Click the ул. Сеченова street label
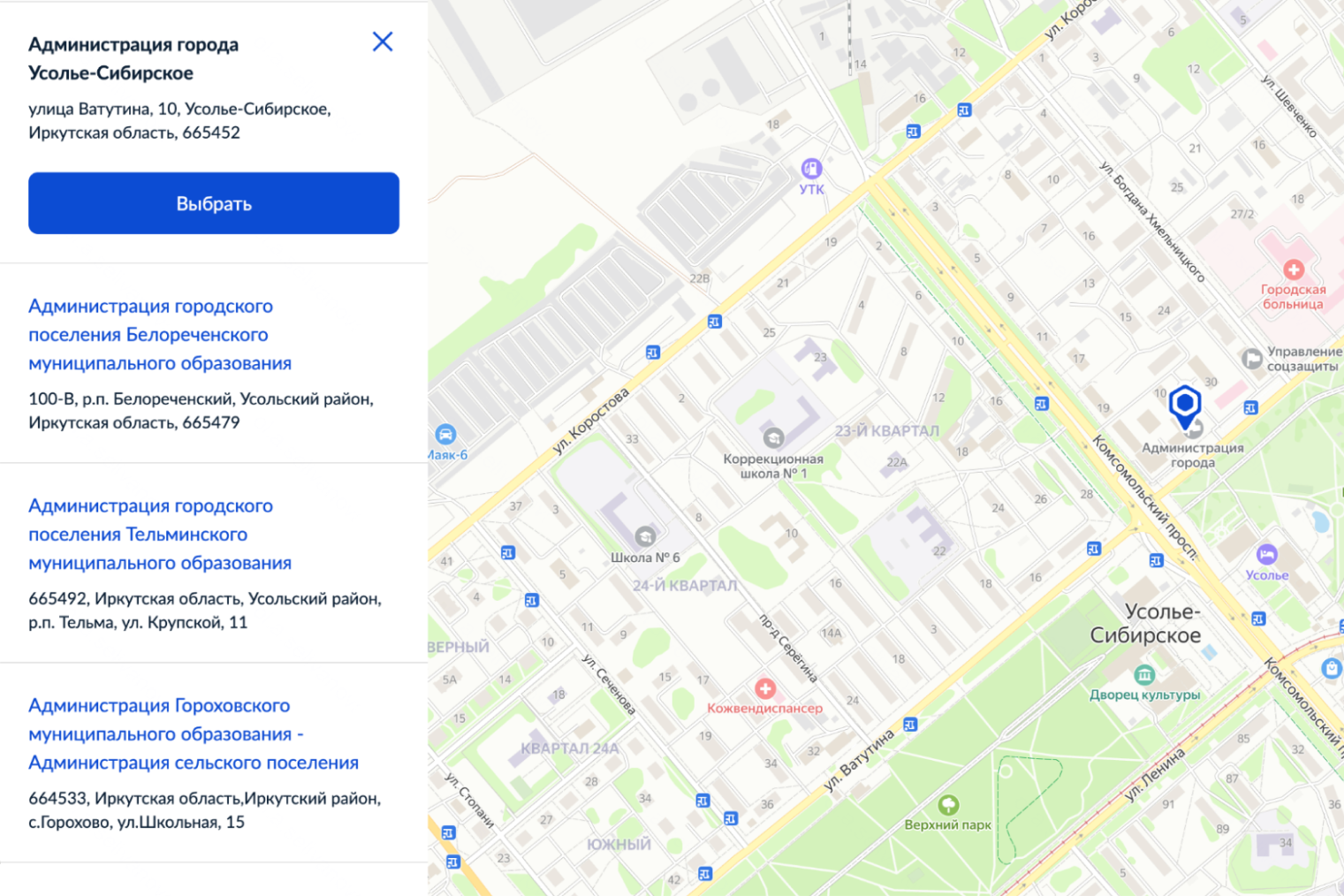 click(609, 684)
